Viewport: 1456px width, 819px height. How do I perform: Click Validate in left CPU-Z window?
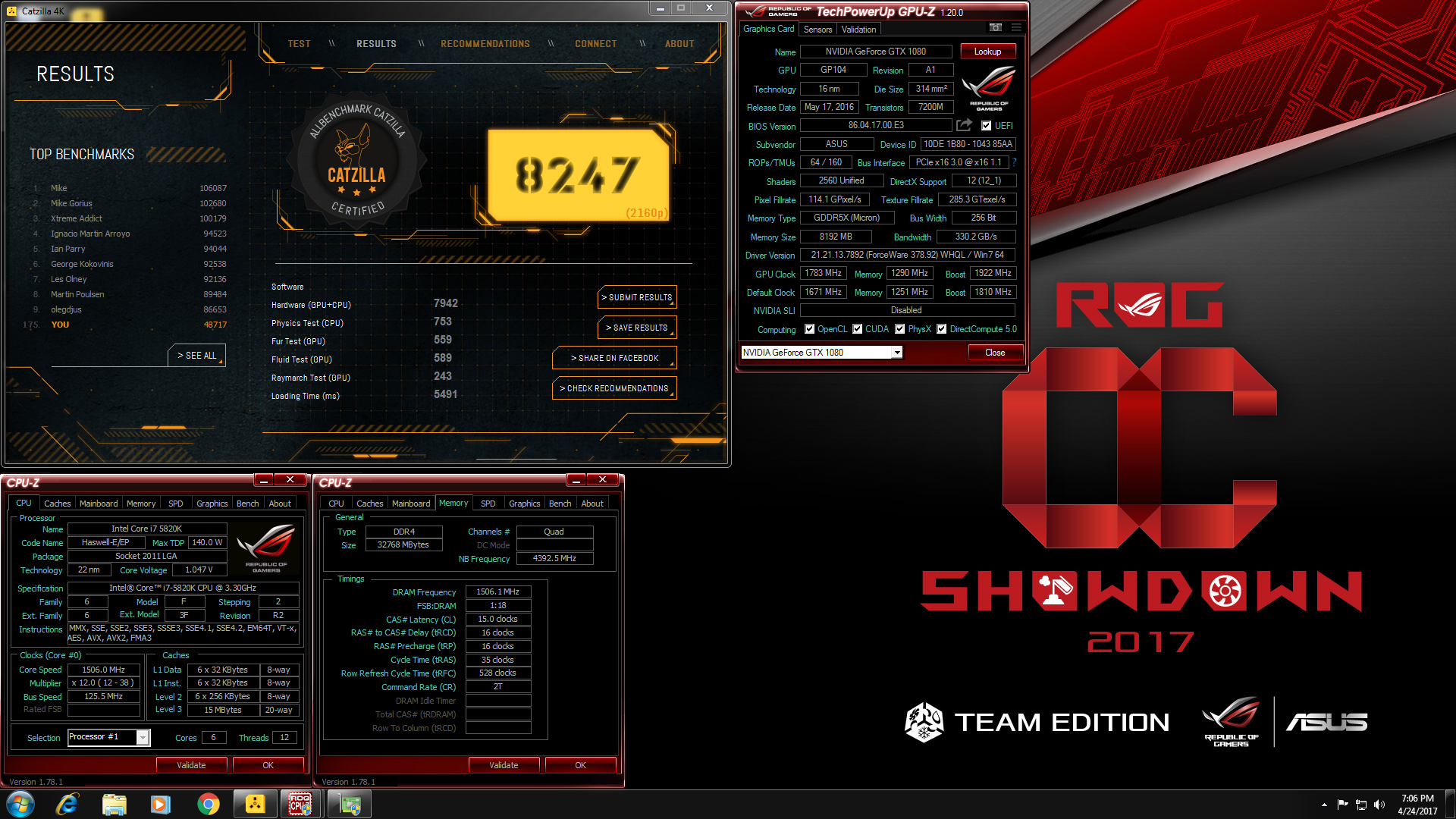(x=191, y=765)
